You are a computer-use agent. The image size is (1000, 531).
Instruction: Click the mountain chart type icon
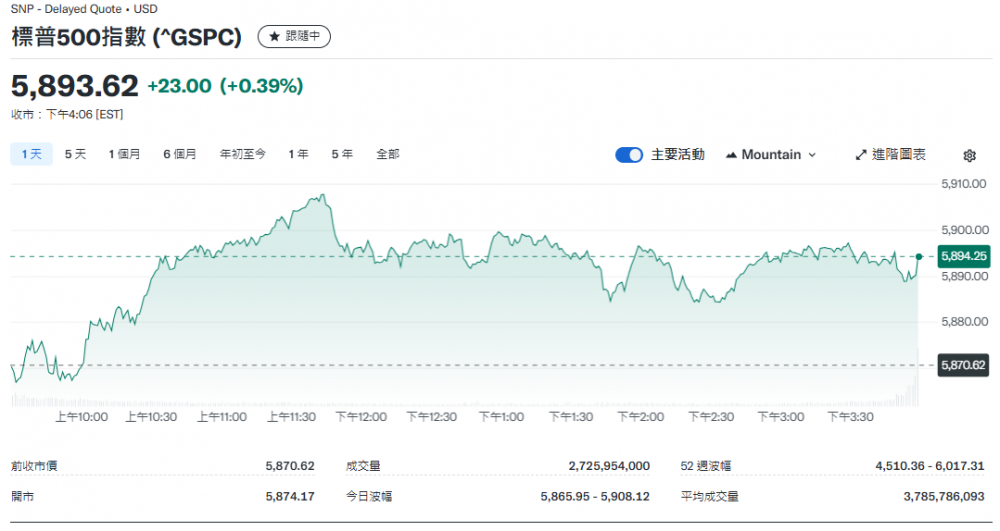(x=731, y=155)
